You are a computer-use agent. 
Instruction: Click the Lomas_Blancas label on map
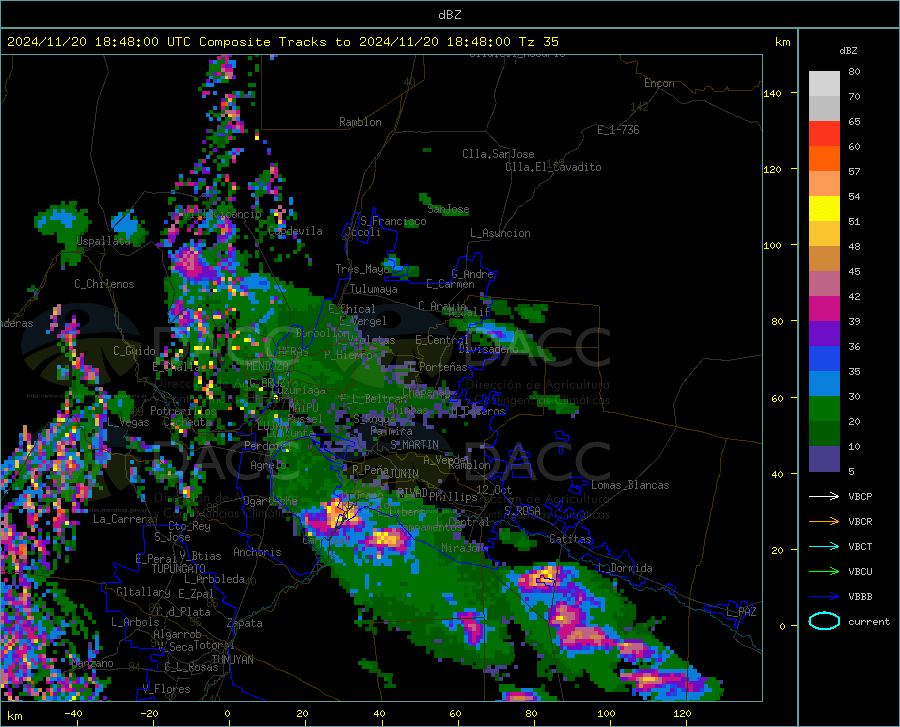click(630, 485)
